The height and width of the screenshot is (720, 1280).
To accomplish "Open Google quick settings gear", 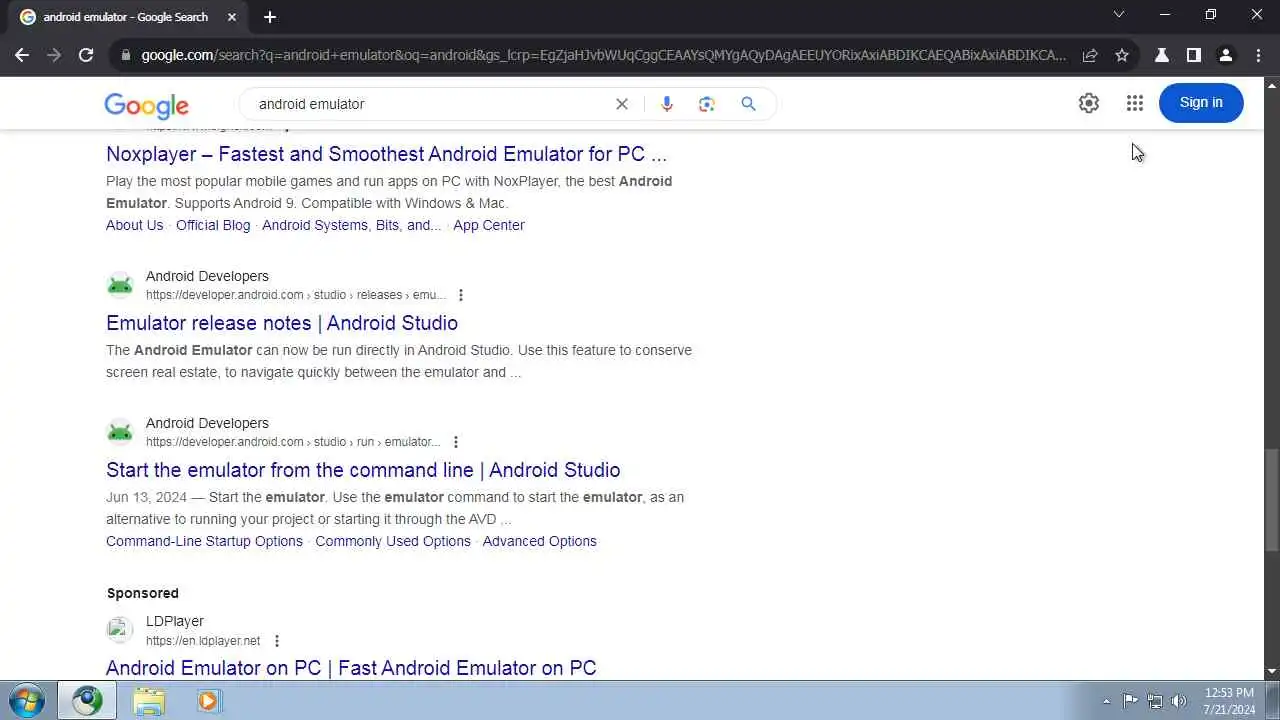I will click(1089, 103).
